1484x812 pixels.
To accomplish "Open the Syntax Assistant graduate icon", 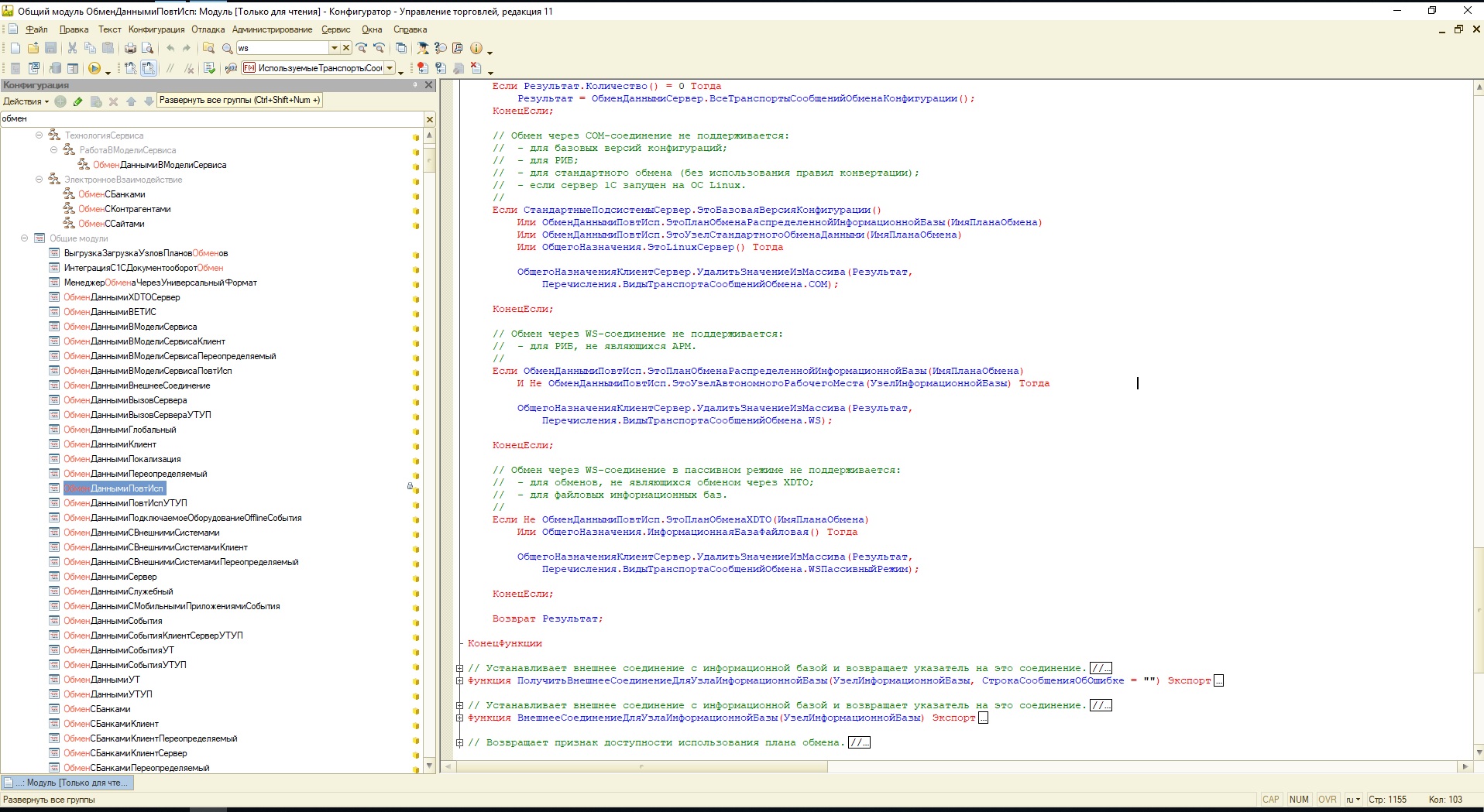I will pyautogui.click(x=423, y=48).
